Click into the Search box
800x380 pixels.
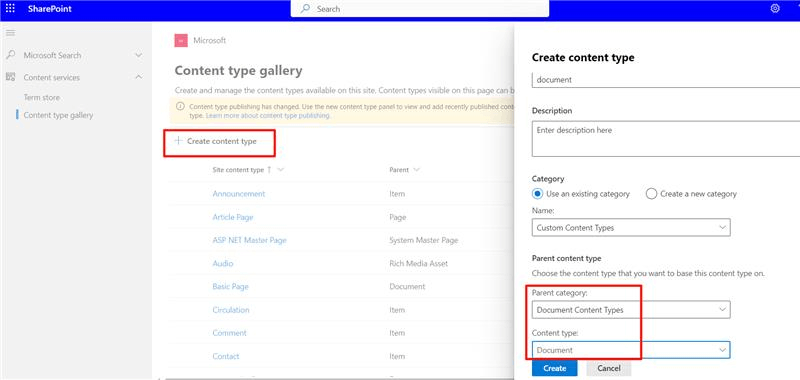[x=420, y=9]
